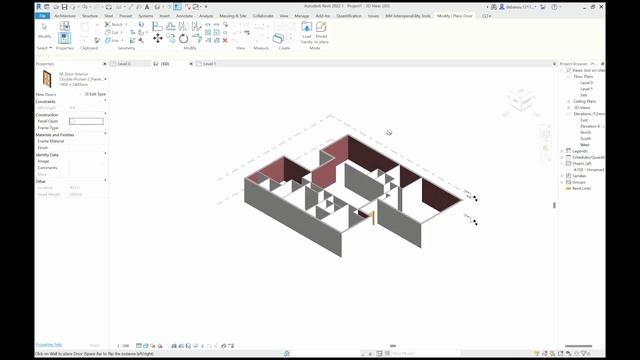The height and width of the screenshot is (360, 640).
Task: Click the Sync icon in quick access toolbar
Action: point(109,7)
